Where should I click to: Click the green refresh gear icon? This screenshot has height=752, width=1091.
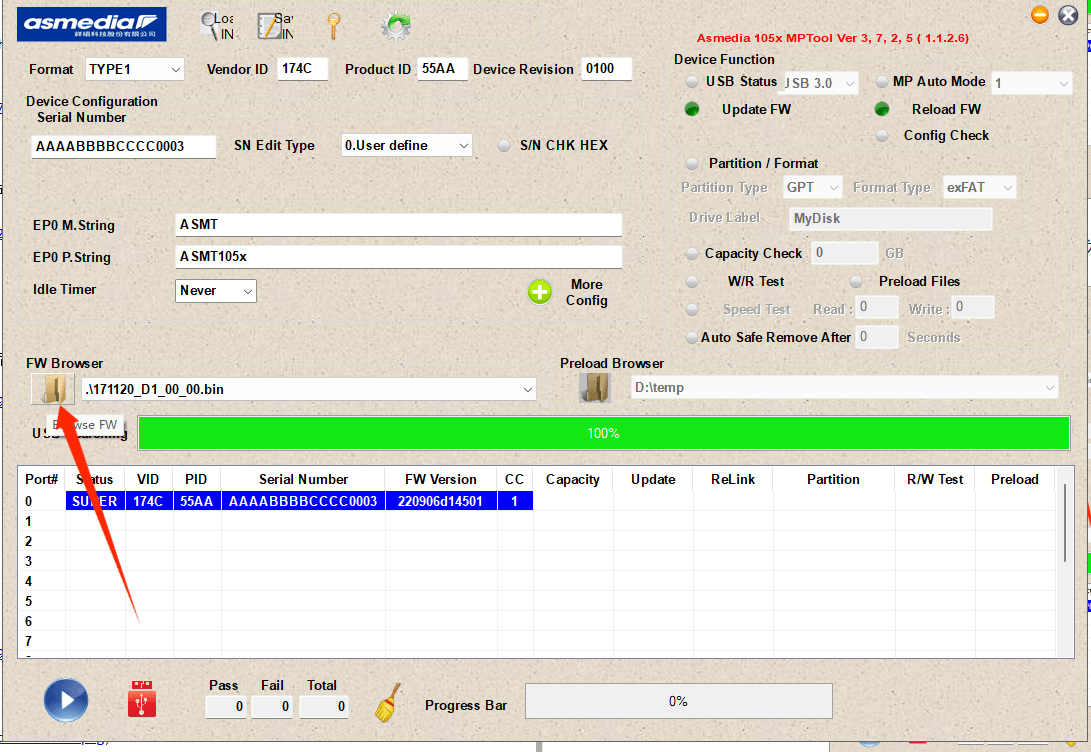396,25
